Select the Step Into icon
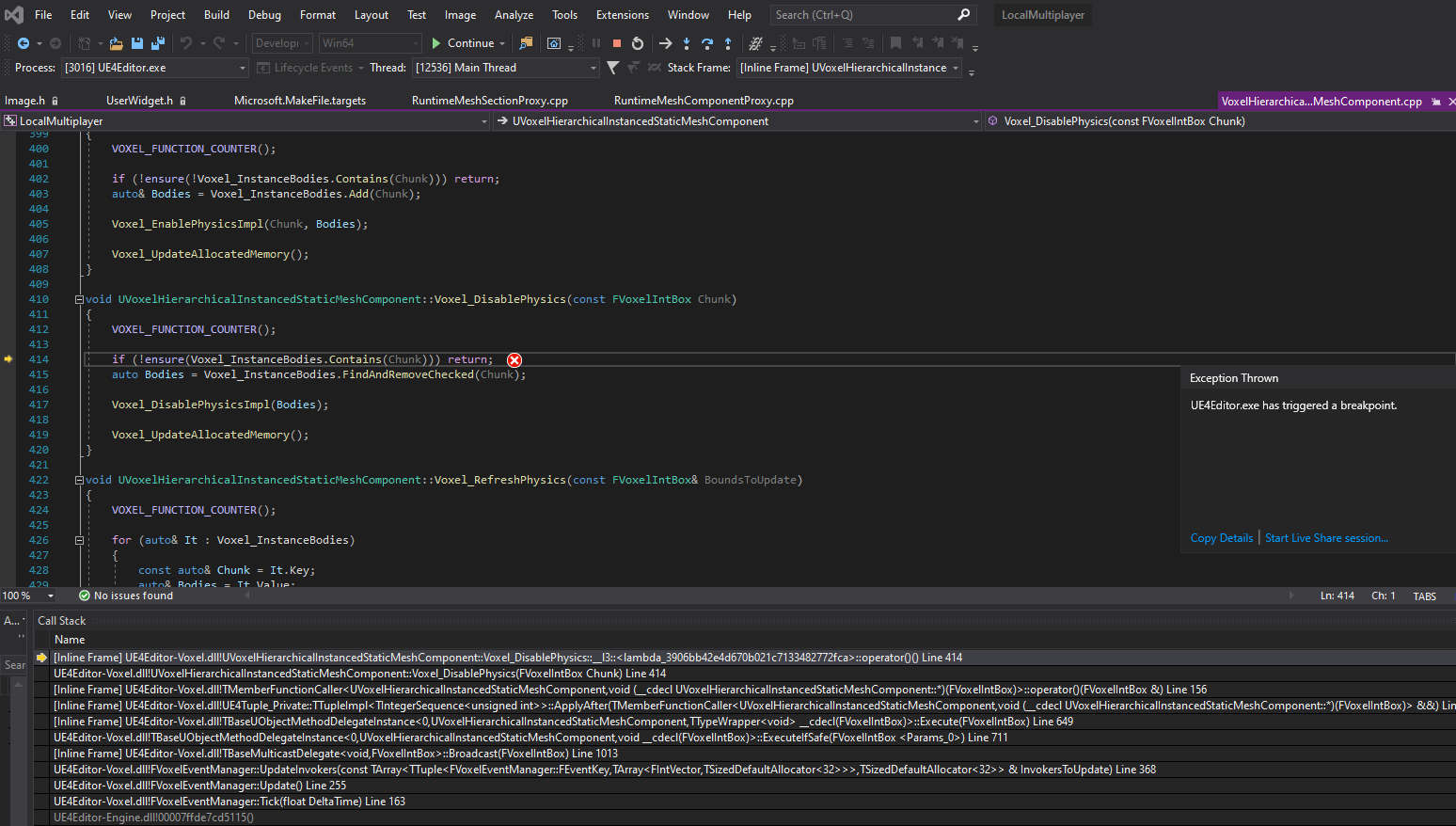1456x826 pixels. [687, 43]
